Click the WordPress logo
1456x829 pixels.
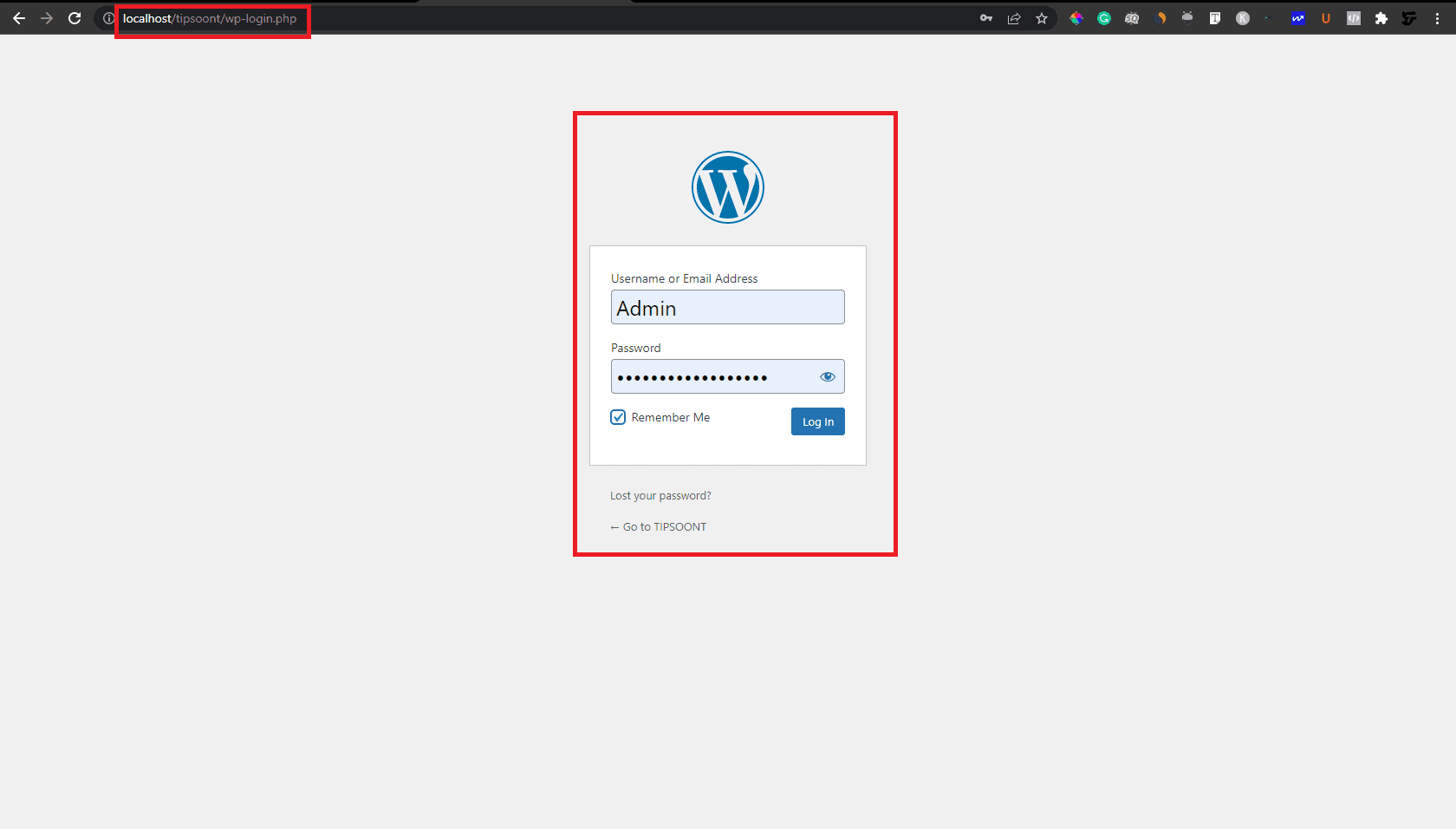click(x=728, y=187)
